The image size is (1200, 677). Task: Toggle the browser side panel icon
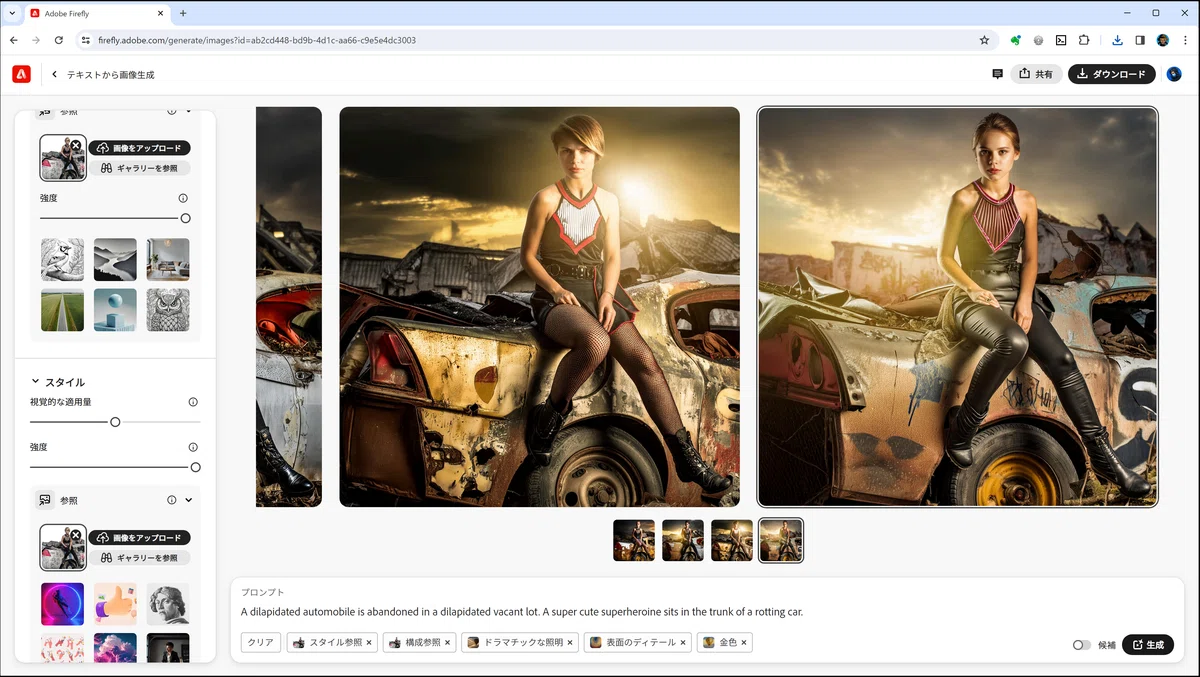[1140, 40]
